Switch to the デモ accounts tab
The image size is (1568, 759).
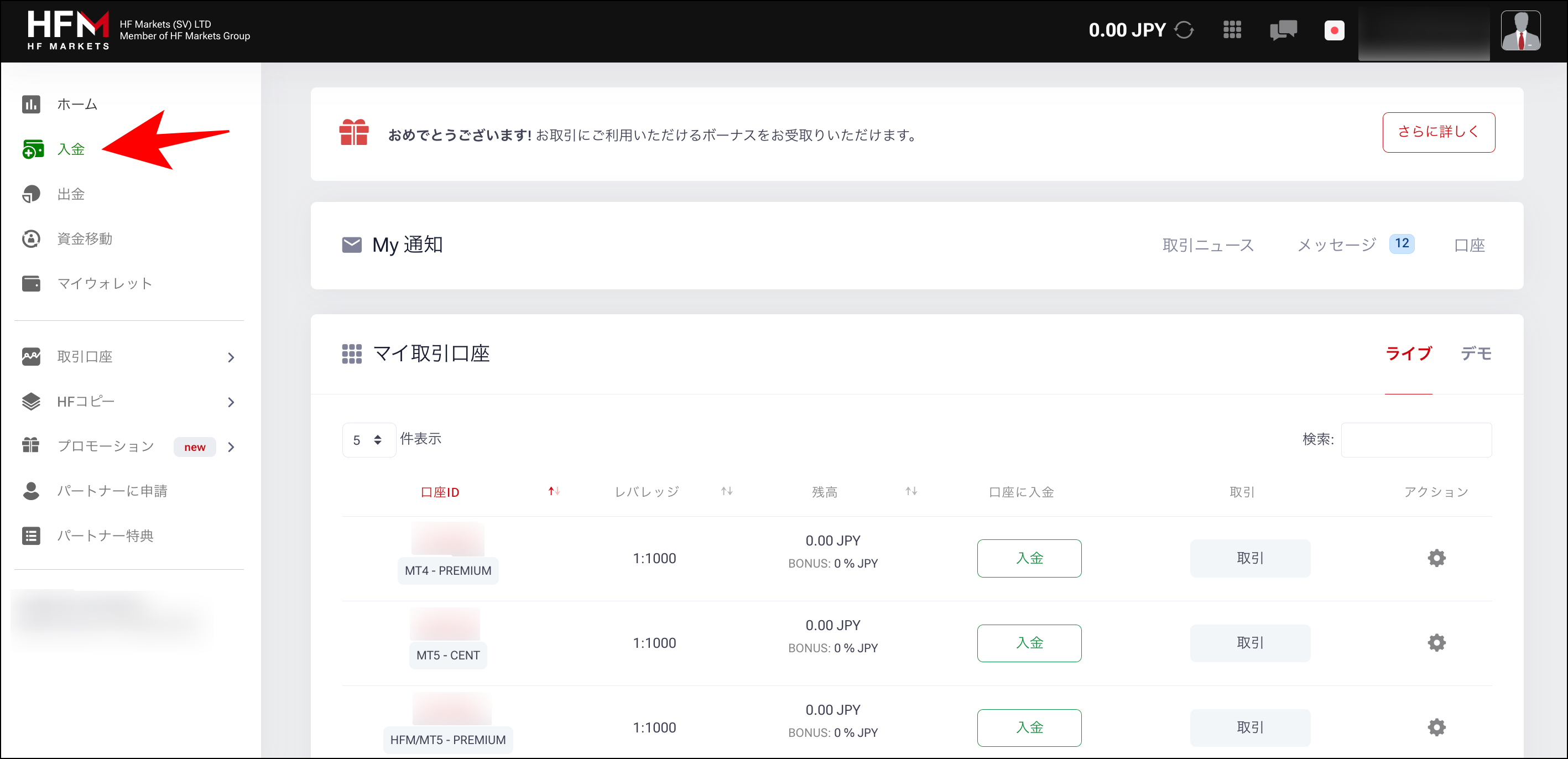point(1476,353)
